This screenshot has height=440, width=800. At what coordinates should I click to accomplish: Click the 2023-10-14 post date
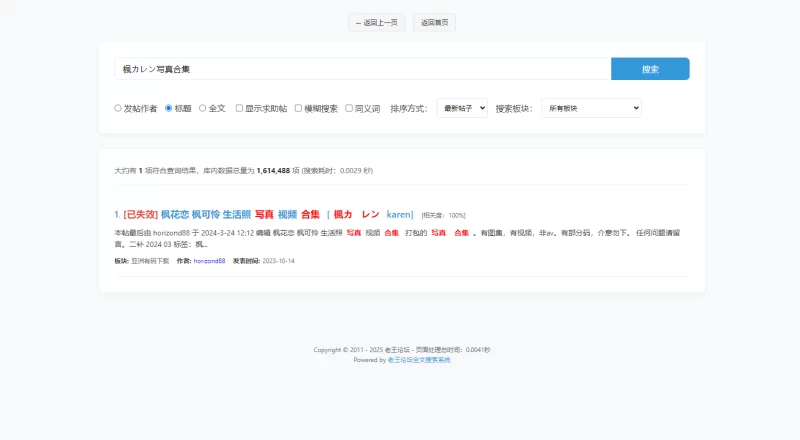tap(278, 260)
